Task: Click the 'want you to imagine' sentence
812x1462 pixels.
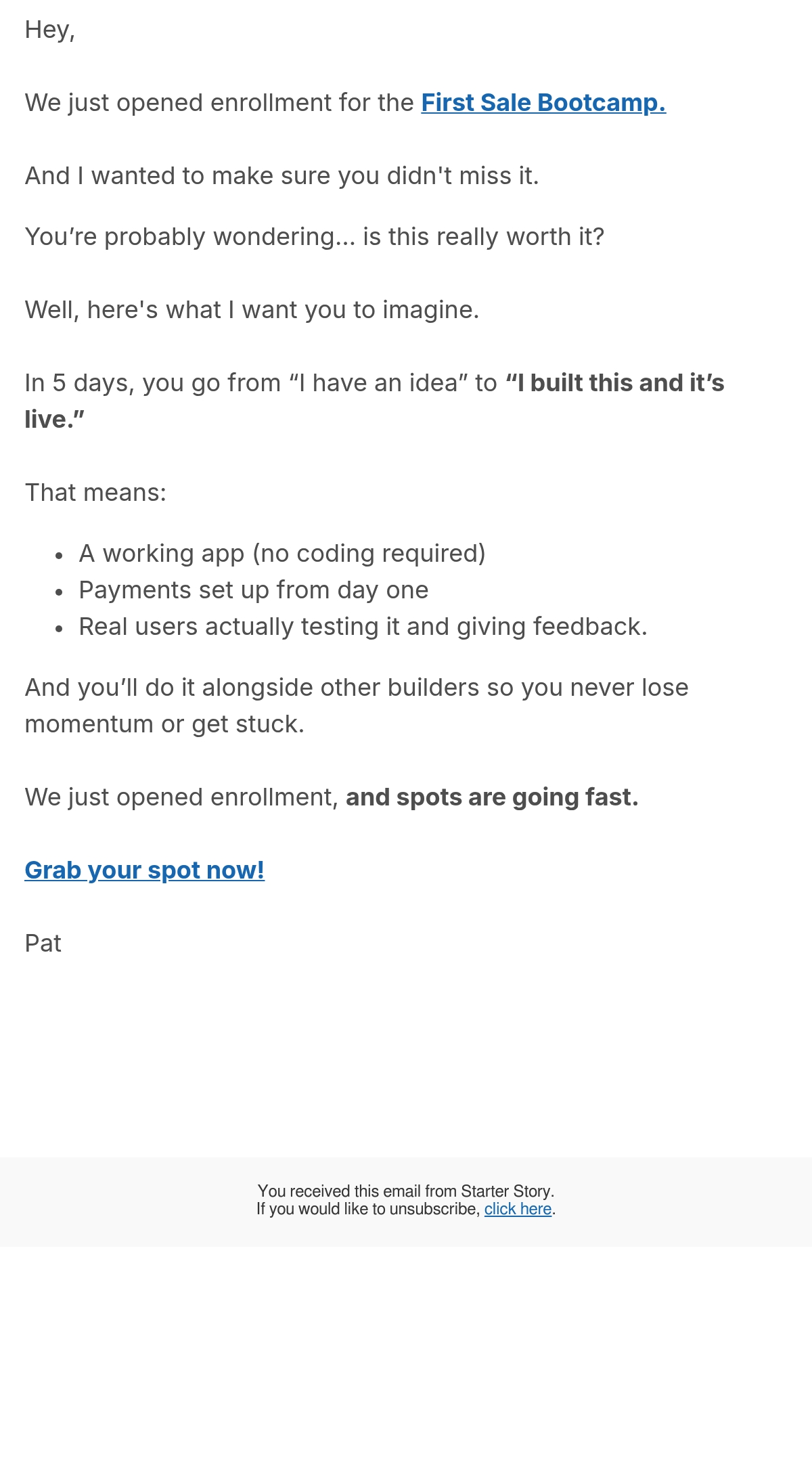Action: 252,310
